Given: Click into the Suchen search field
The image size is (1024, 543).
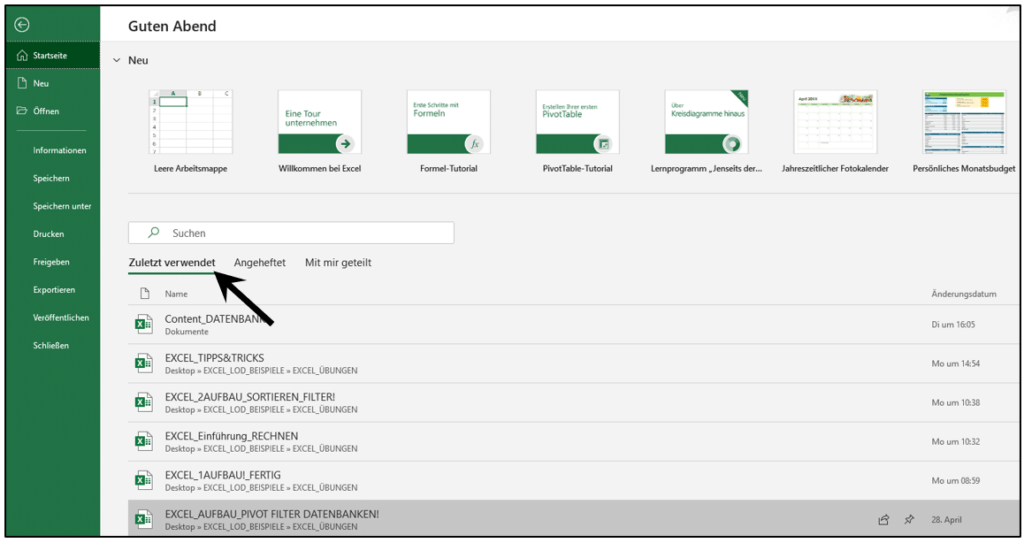Looking at the screenshot, I should click(x=291, y=233).
